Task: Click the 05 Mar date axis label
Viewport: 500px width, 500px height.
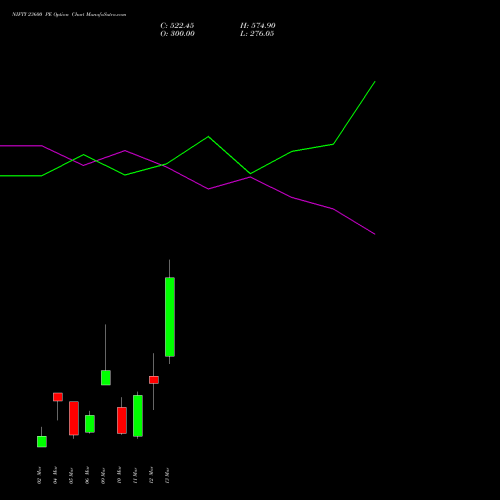Action: [71, 475]
